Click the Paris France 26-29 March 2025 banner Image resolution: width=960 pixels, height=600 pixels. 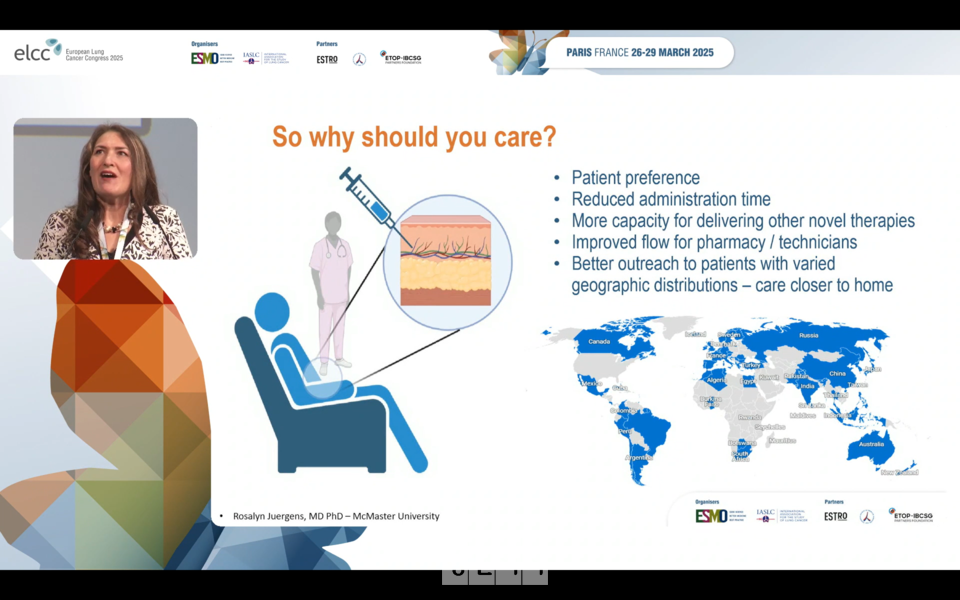pos(639,53)
